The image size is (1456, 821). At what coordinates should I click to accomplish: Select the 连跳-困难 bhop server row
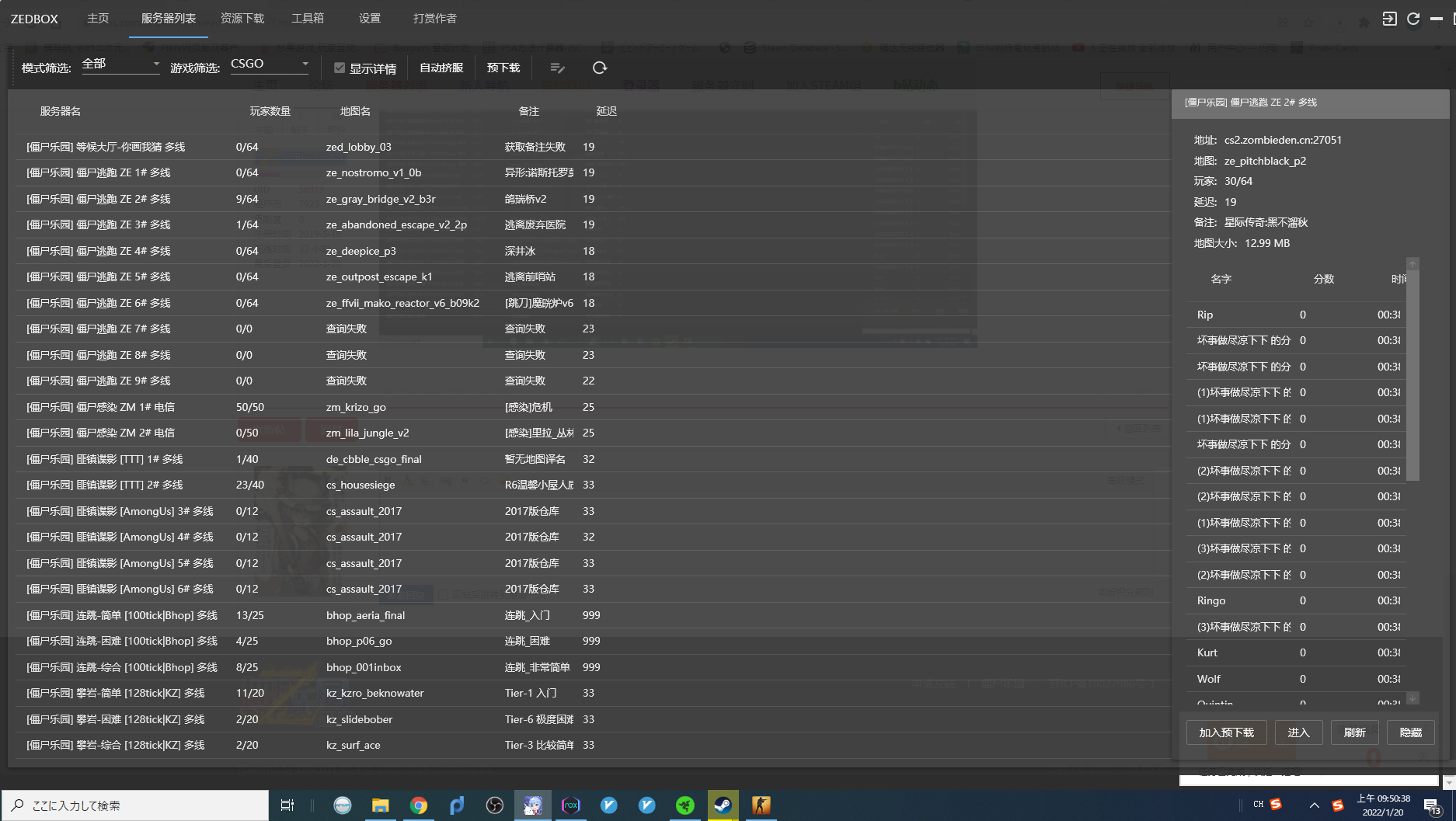[593, 641]
